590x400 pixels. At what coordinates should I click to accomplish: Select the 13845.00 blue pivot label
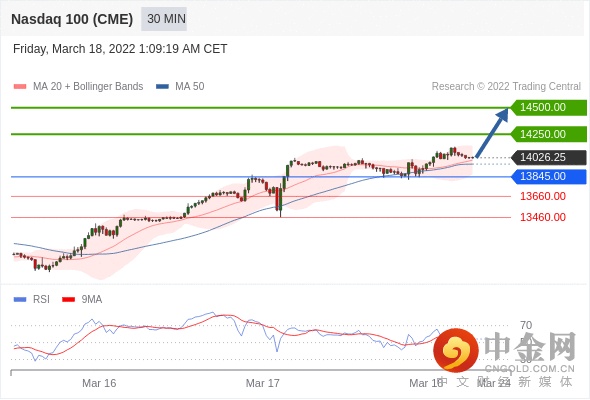pyautogui.click(x=549, y=176)
